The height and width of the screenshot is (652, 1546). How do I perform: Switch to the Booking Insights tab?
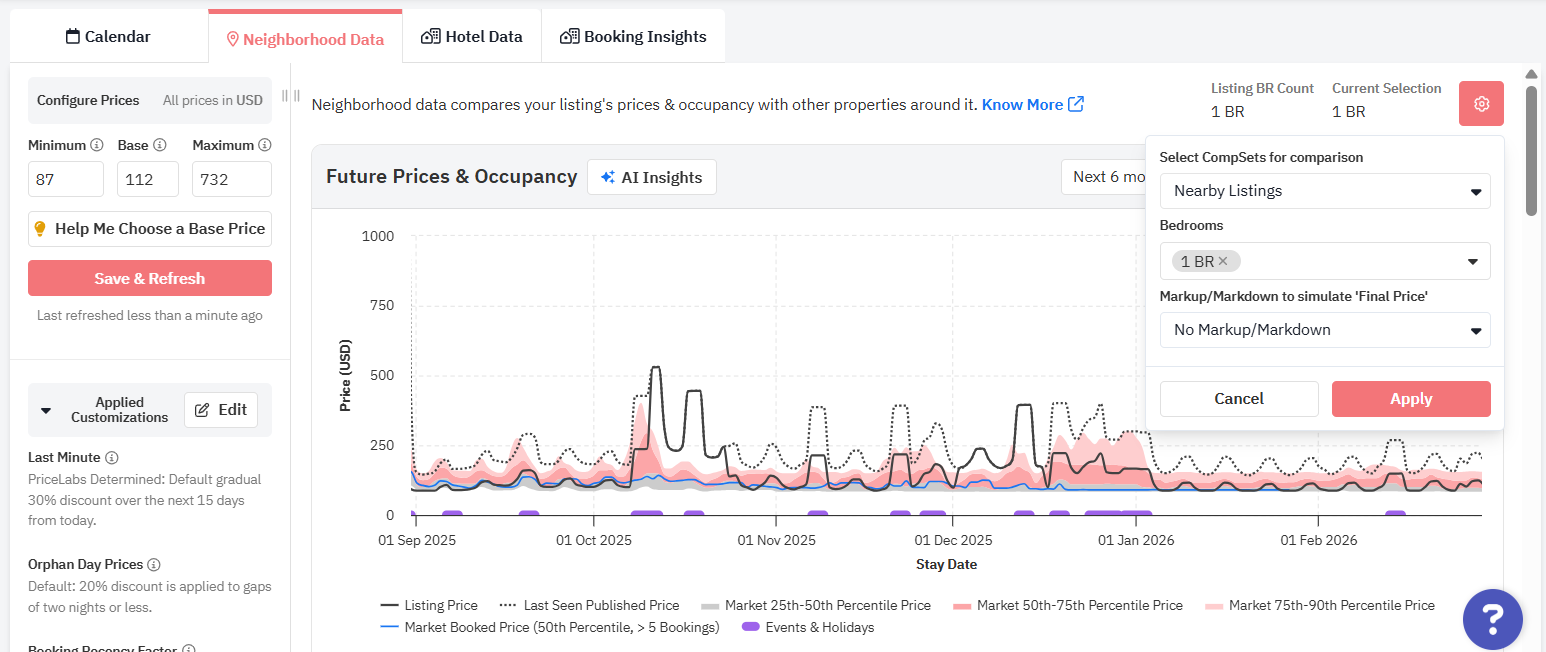633,37
